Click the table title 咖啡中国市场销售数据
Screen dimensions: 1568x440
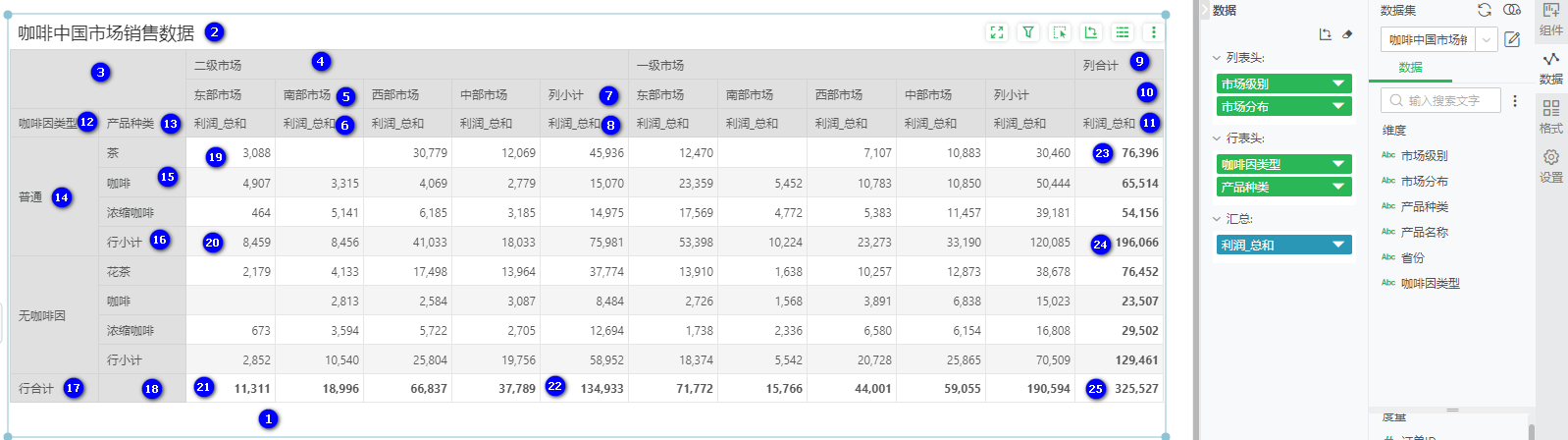[x=106, y=33]
